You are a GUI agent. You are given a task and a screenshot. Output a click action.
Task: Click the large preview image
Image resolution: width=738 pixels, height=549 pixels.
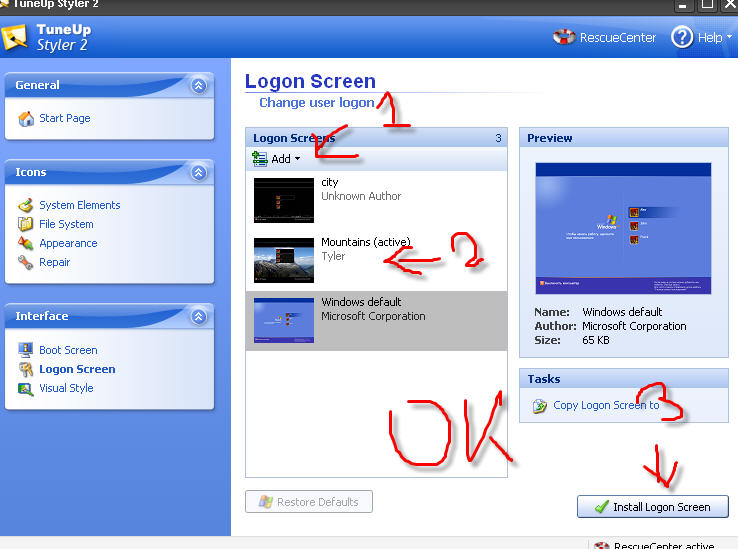(x=623, y=228)
